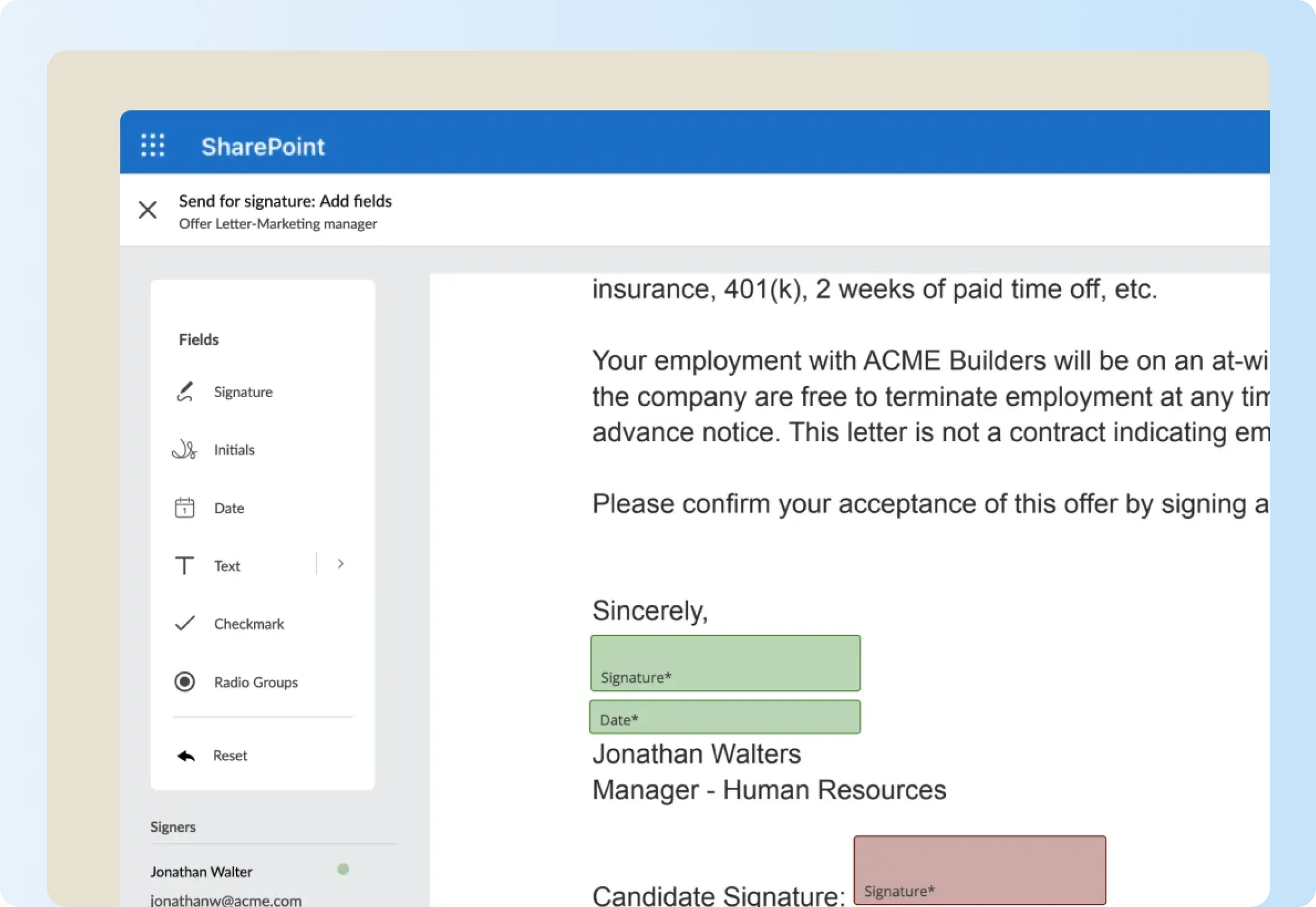
Task: Select the green Date* field in document
Action: (x=725, y=717)
